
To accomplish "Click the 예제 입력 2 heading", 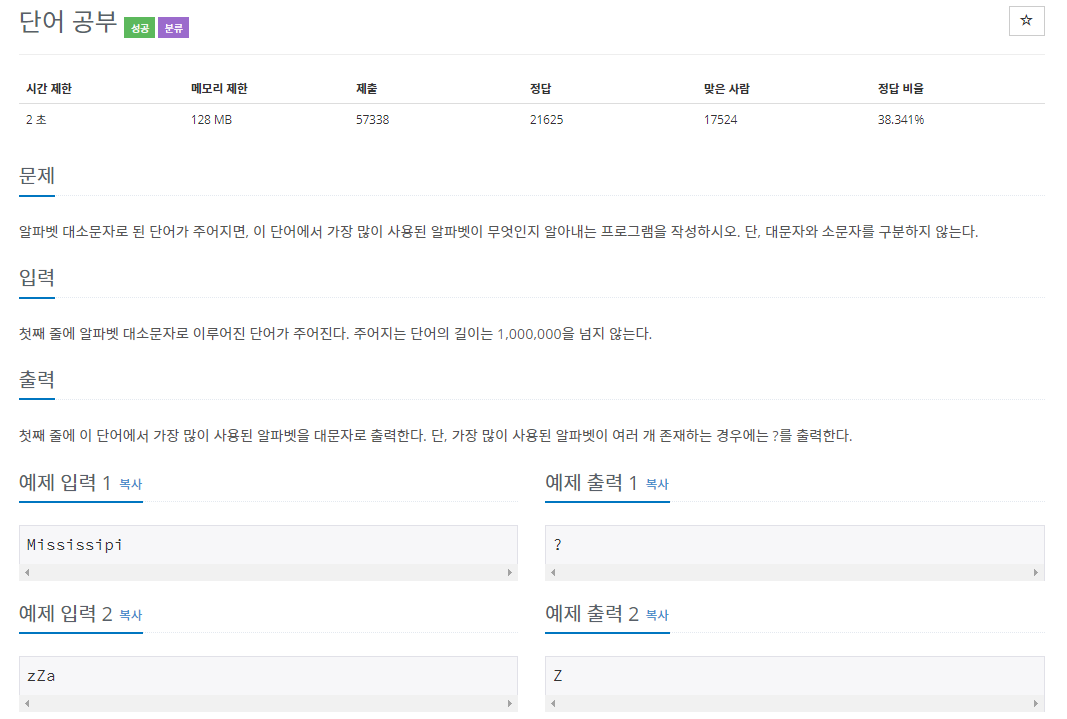I will [65, 614].
